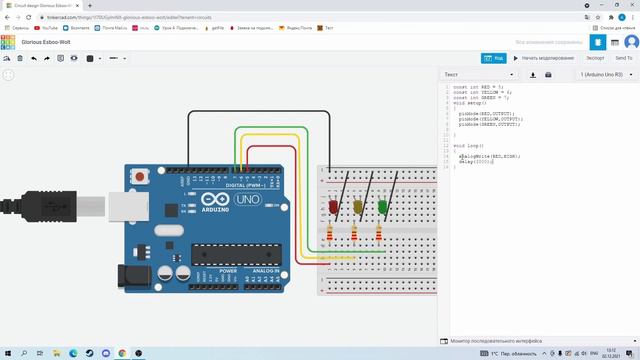Click the wire type line sample
The image size is (640, 360).
click(x=114, y=58)
